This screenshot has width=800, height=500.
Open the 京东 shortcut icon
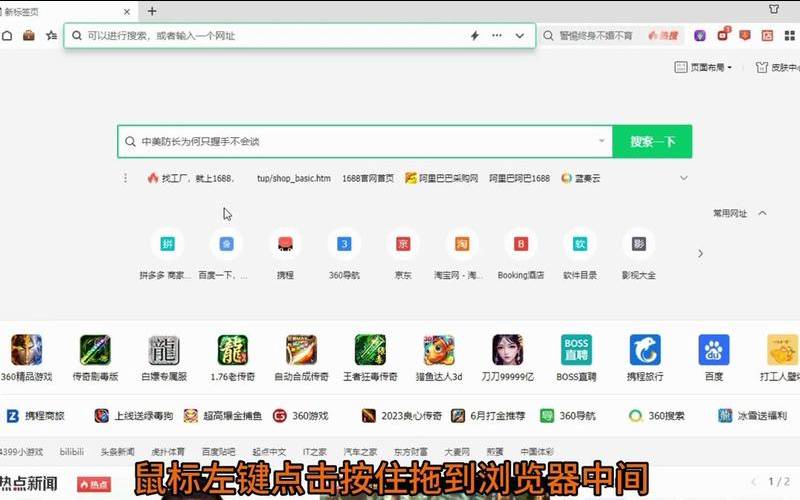403,244
